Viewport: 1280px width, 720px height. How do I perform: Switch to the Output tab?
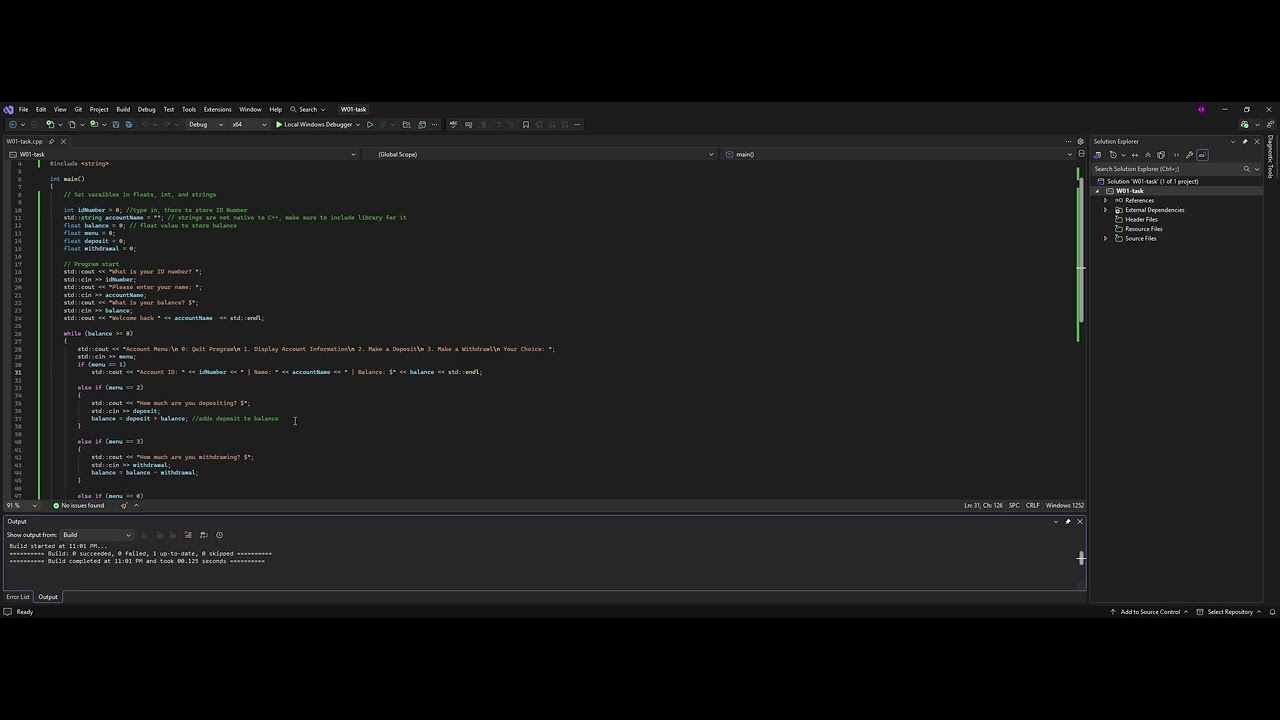pos(48,597)
